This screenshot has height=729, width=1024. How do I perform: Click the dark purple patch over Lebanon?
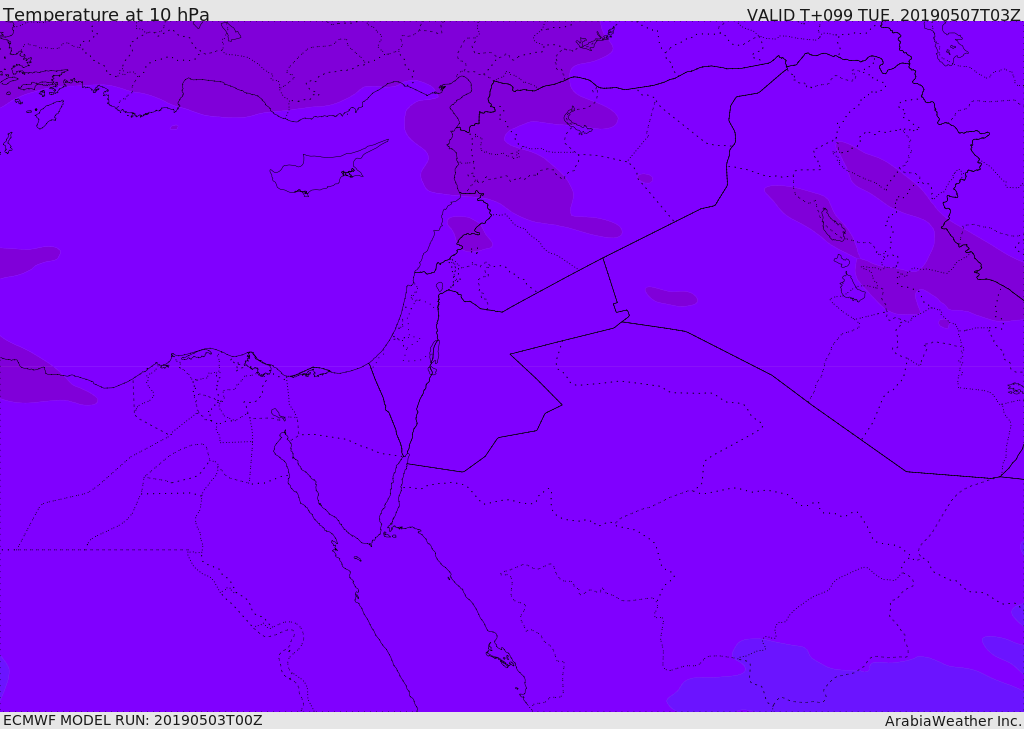coord(468,233)
